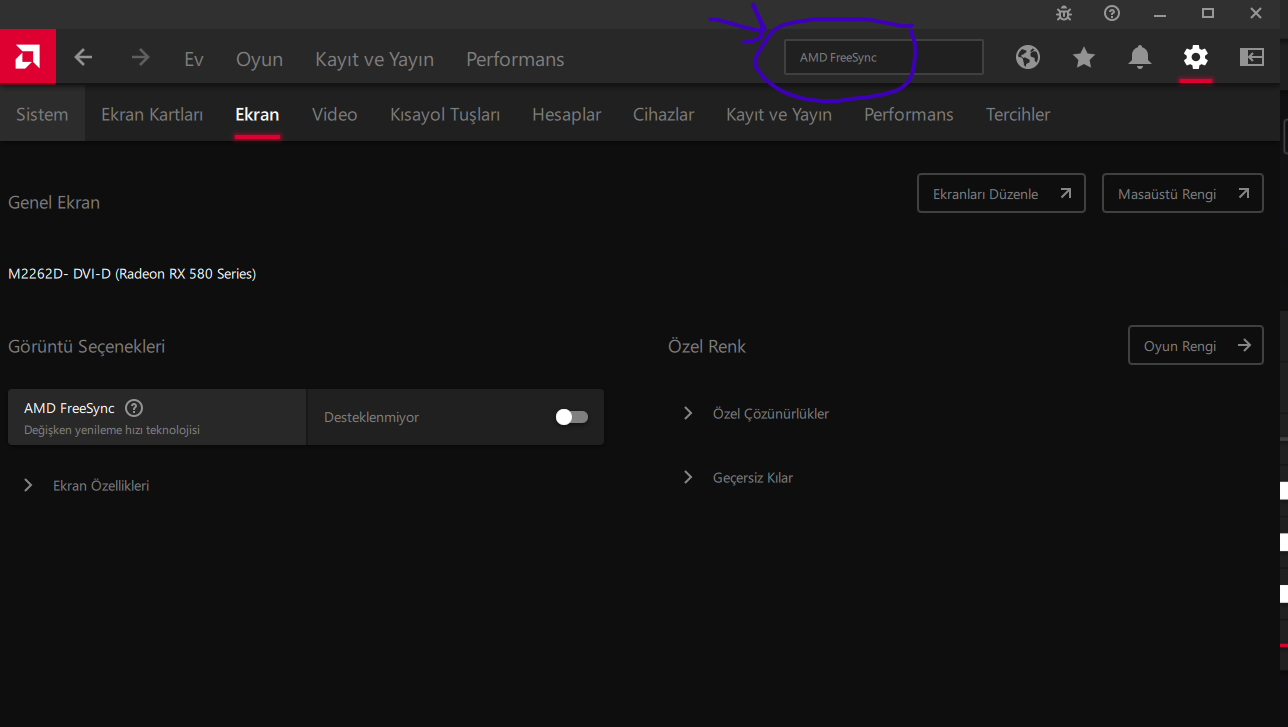Viewport: 1288px width, 727px height.
Task: Toggle the AMD FreeSync switch
Action: point(572,417)
